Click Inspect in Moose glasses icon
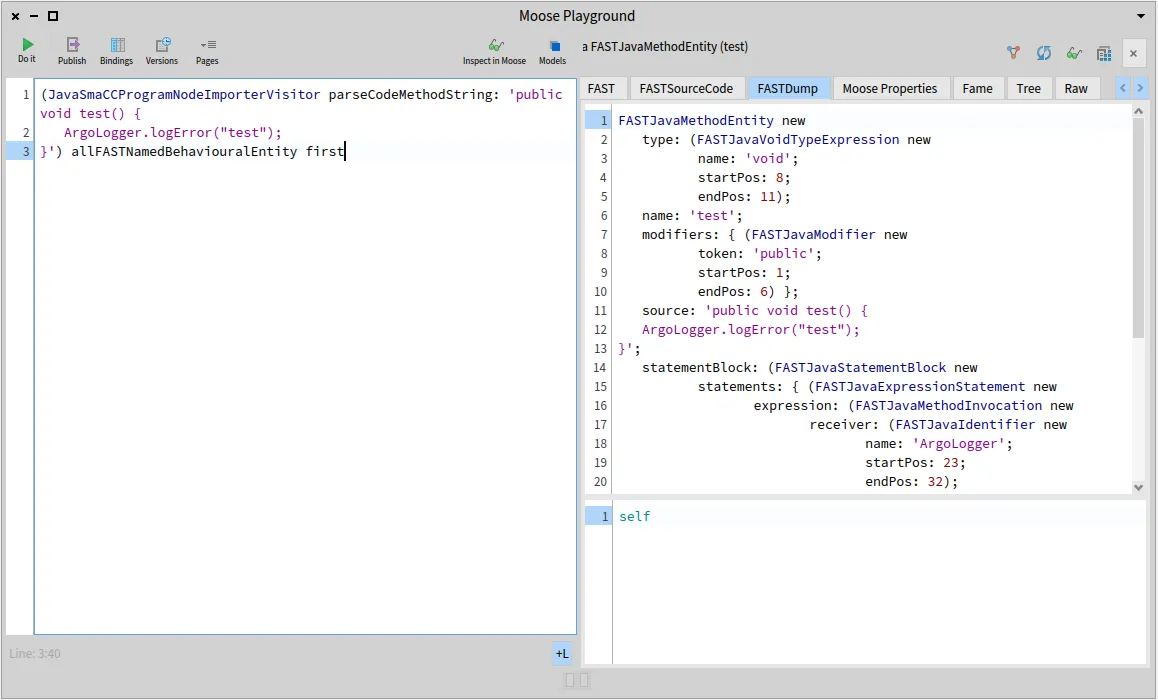Viewport: 1158px width, 700px height. point(494,51)
